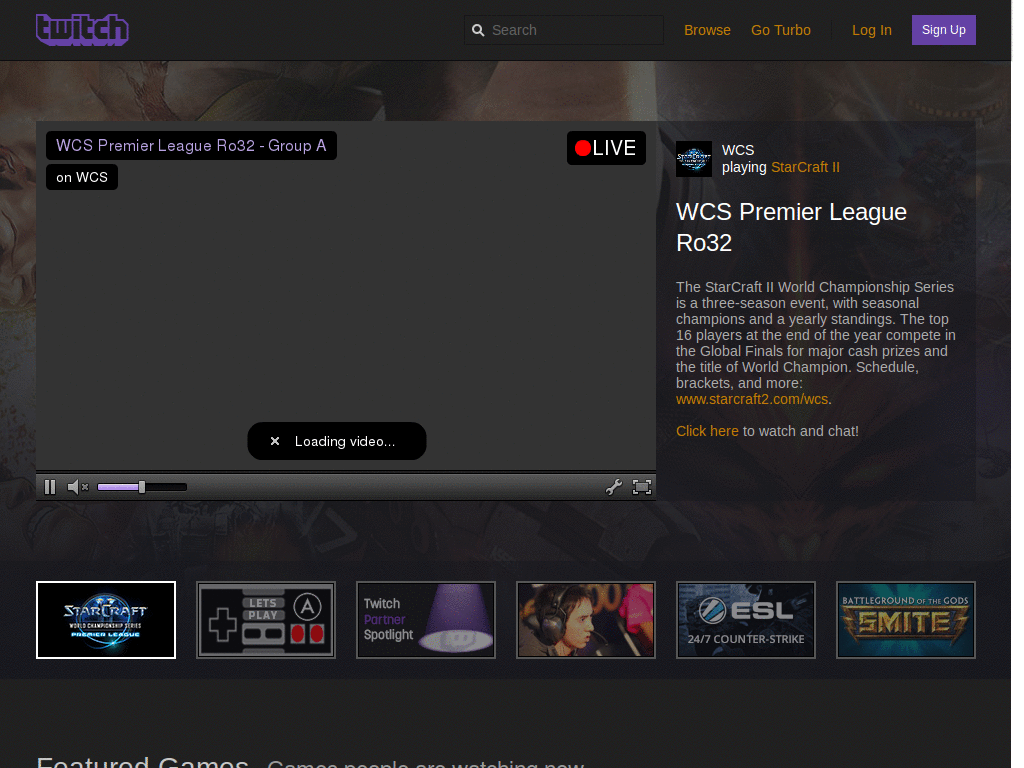Focus the Search input field
Image resolution: width=1024 pixels, height=768 pixels.
(x=564, y=30)
